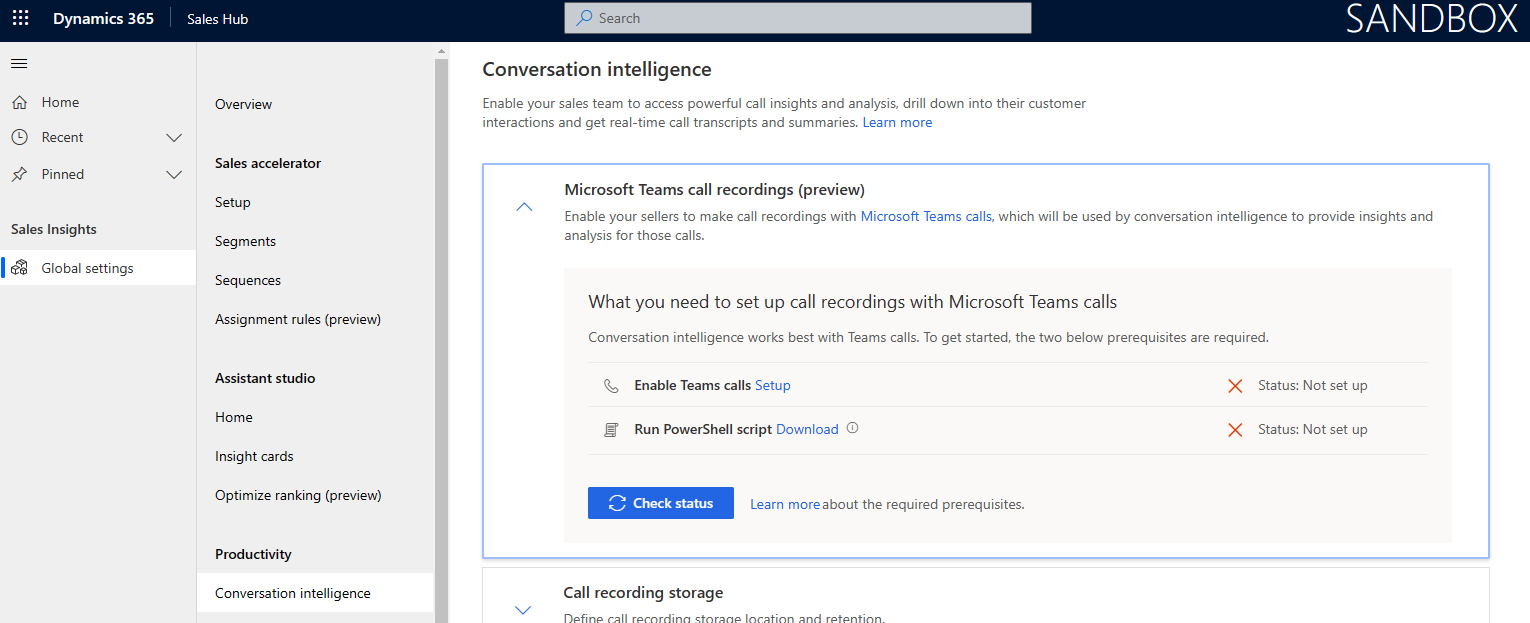The height and width of the screenshot is (623, 1530).
Task: Click Learn more after the page description
Action: pos(897,122)
